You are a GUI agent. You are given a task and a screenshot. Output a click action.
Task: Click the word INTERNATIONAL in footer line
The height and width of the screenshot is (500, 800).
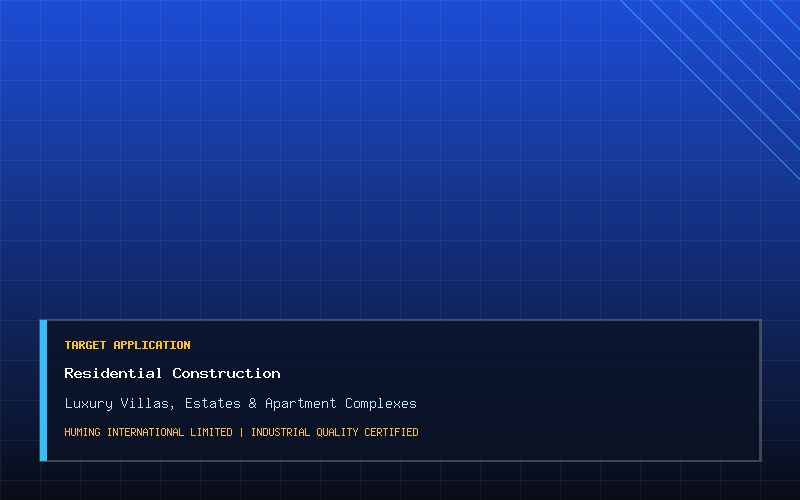145,432
